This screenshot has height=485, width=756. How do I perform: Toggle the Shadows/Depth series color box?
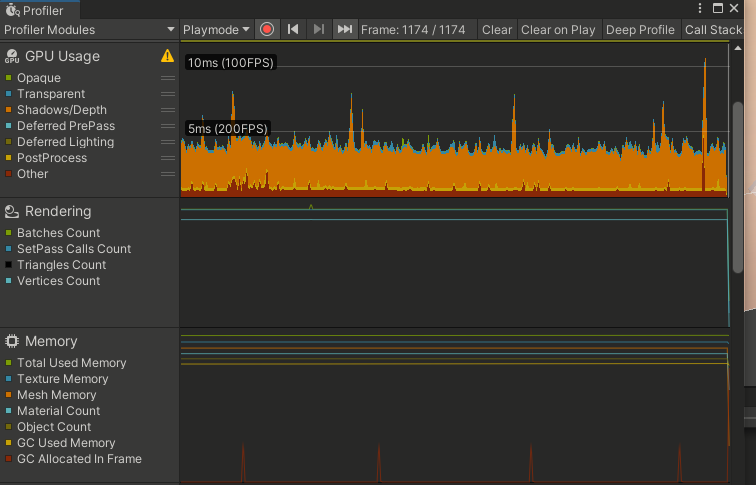9,110
